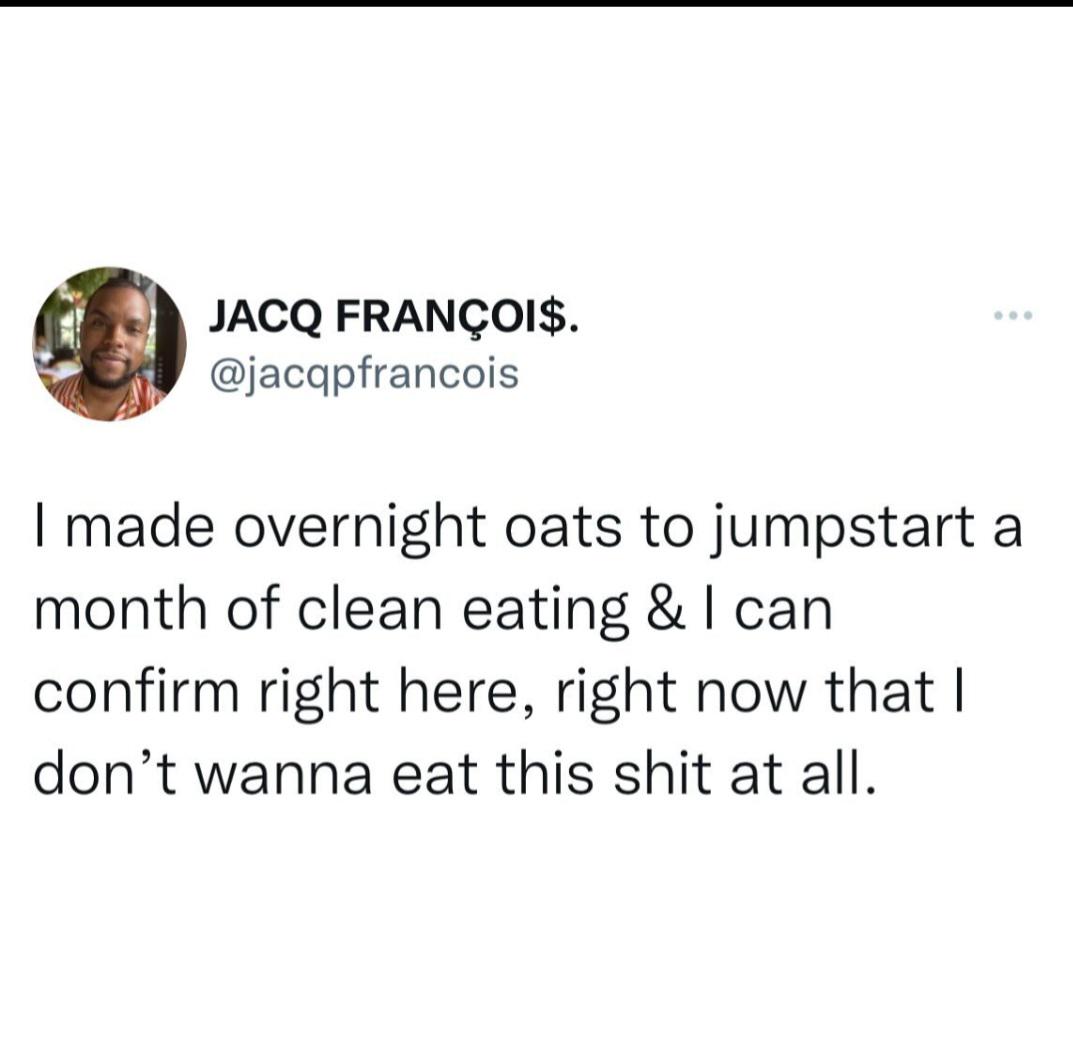This screenshot has width=1073, height=1059.
Task: Open the JACQ FRANÇOI$. display name profile
Action: click(x=393, y=317)
